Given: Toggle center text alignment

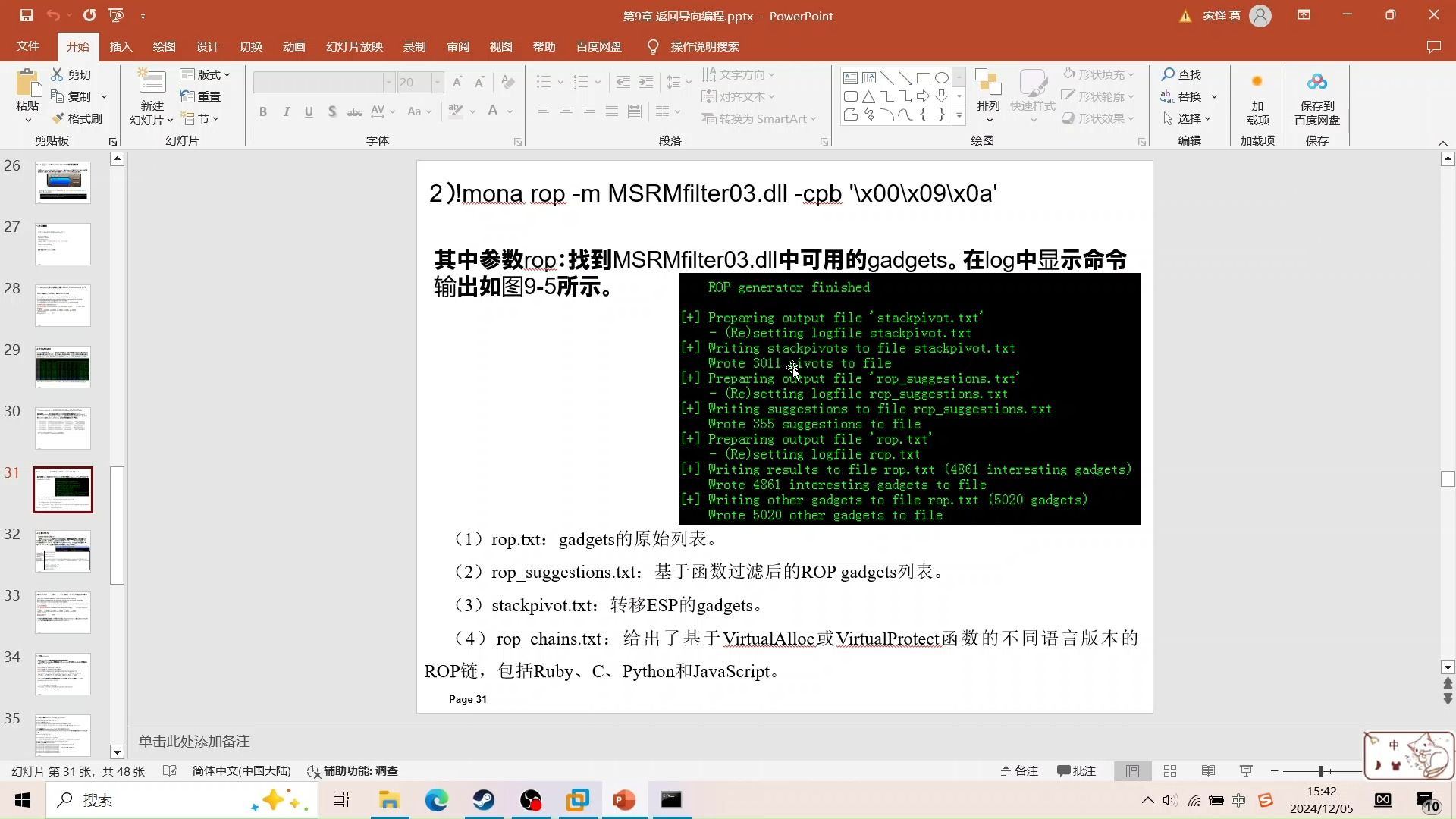Looking at the screenshot, I should tap(566, 111).
